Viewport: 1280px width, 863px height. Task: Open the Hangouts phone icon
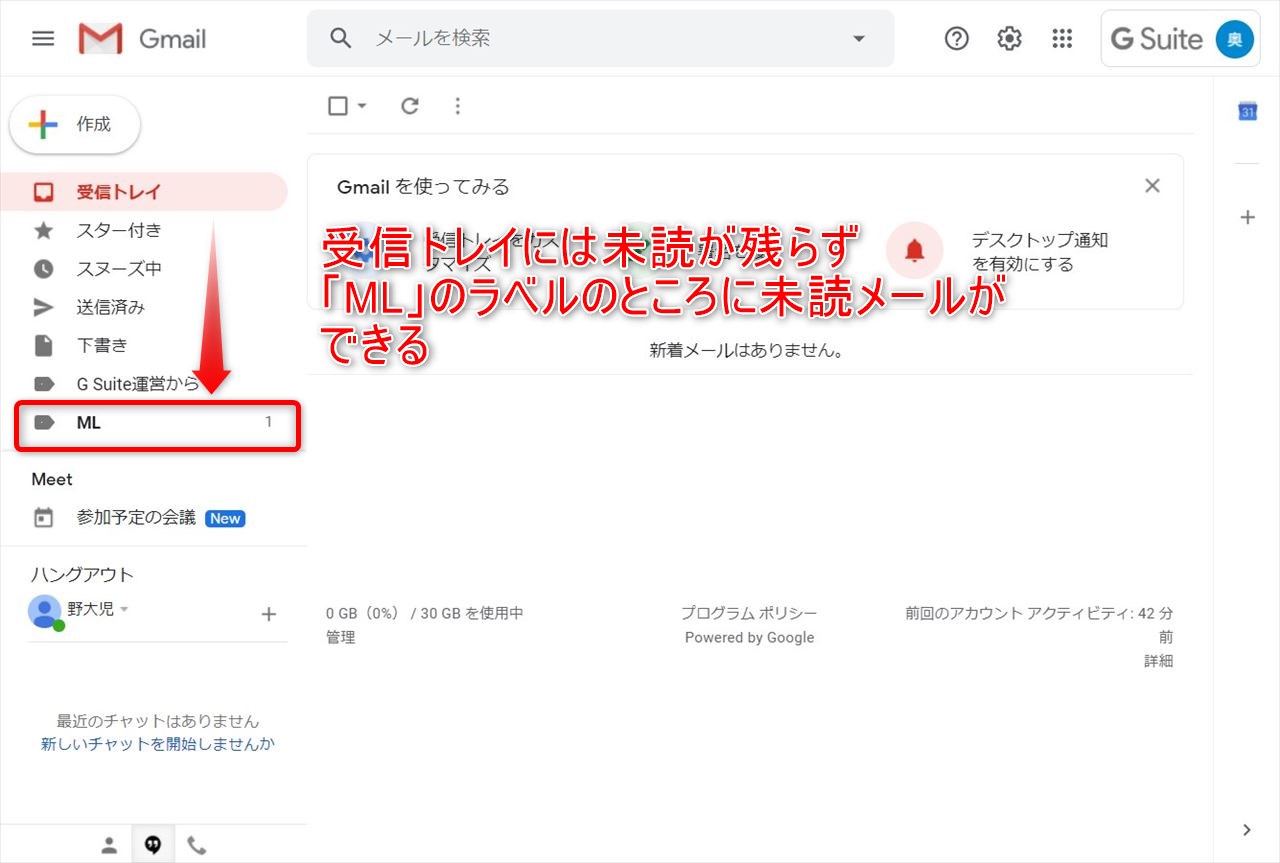tap(197, 845)
